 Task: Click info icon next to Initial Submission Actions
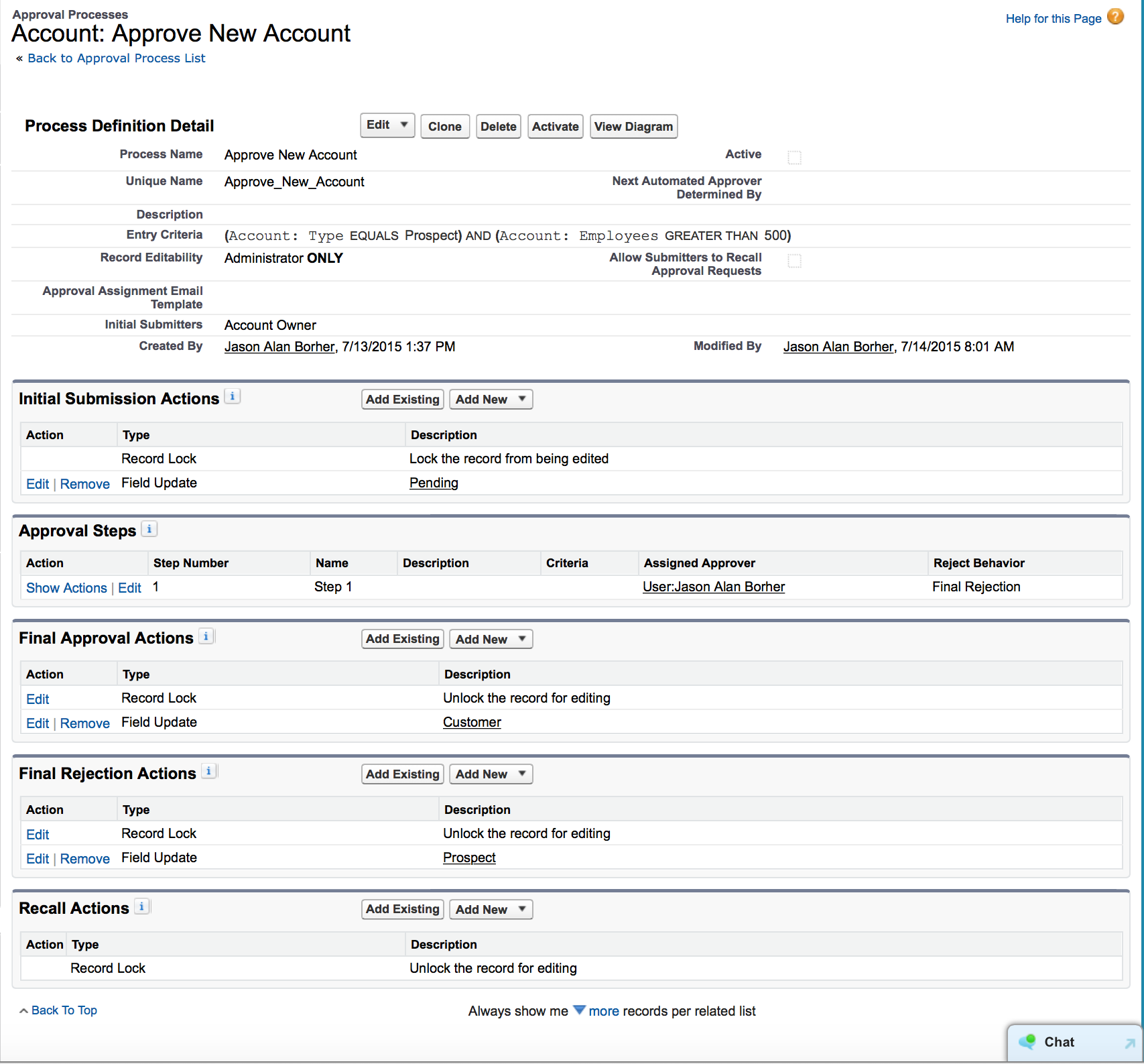tap(232, 397)
